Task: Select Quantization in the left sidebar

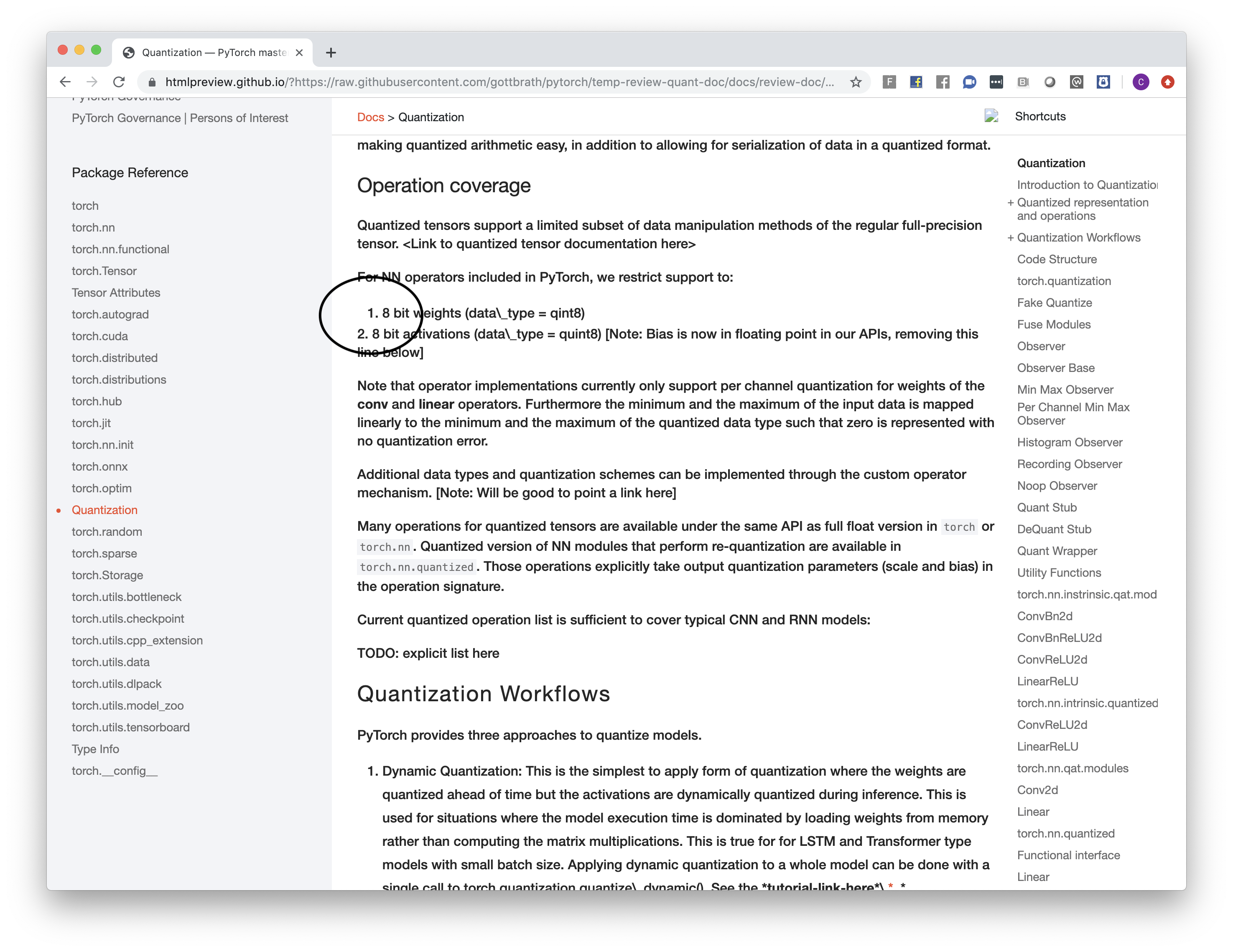Action: click(x=104, y=510)
